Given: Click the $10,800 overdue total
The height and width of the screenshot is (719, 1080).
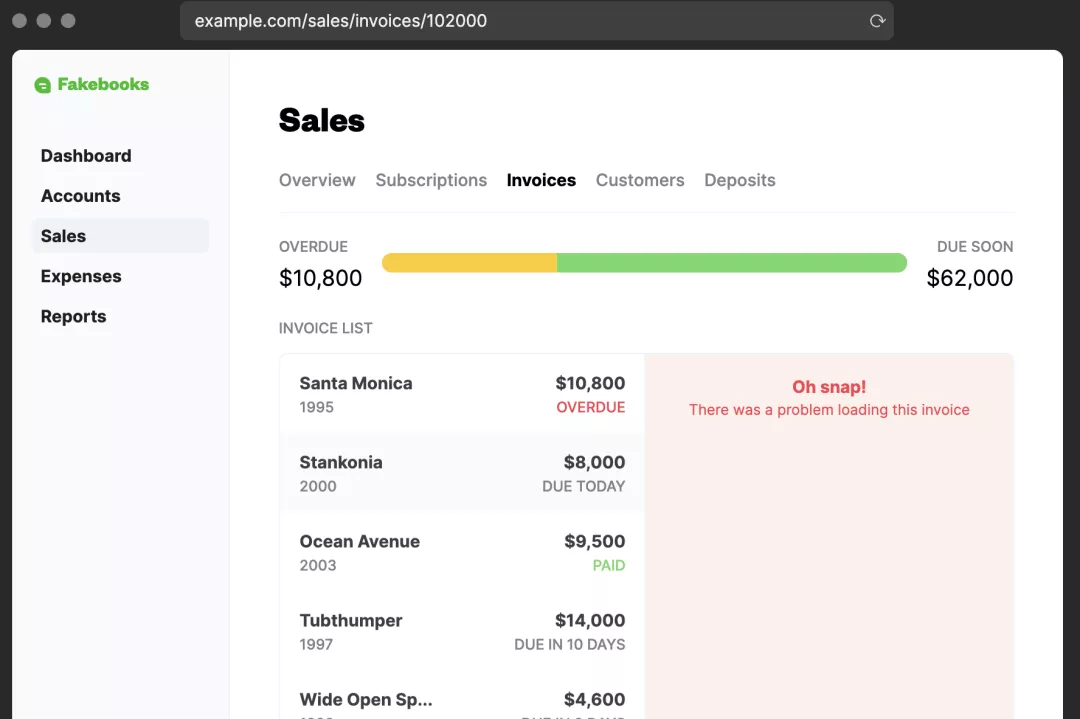Looking at the screenshot, I should pos(320,278).
